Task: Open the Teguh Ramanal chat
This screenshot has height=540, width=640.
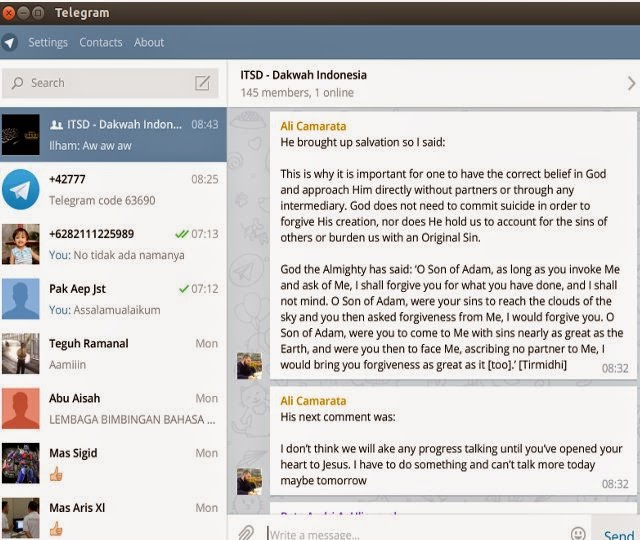Action: pos(113,353)
